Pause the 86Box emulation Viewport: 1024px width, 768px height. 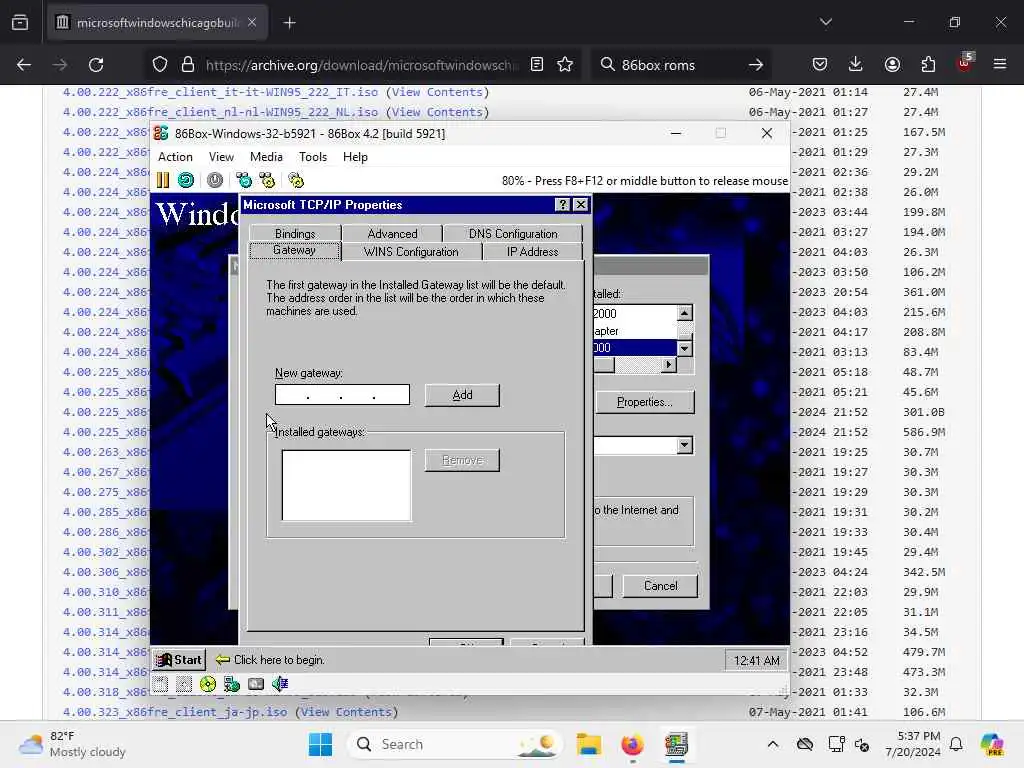tap(163, 180)
